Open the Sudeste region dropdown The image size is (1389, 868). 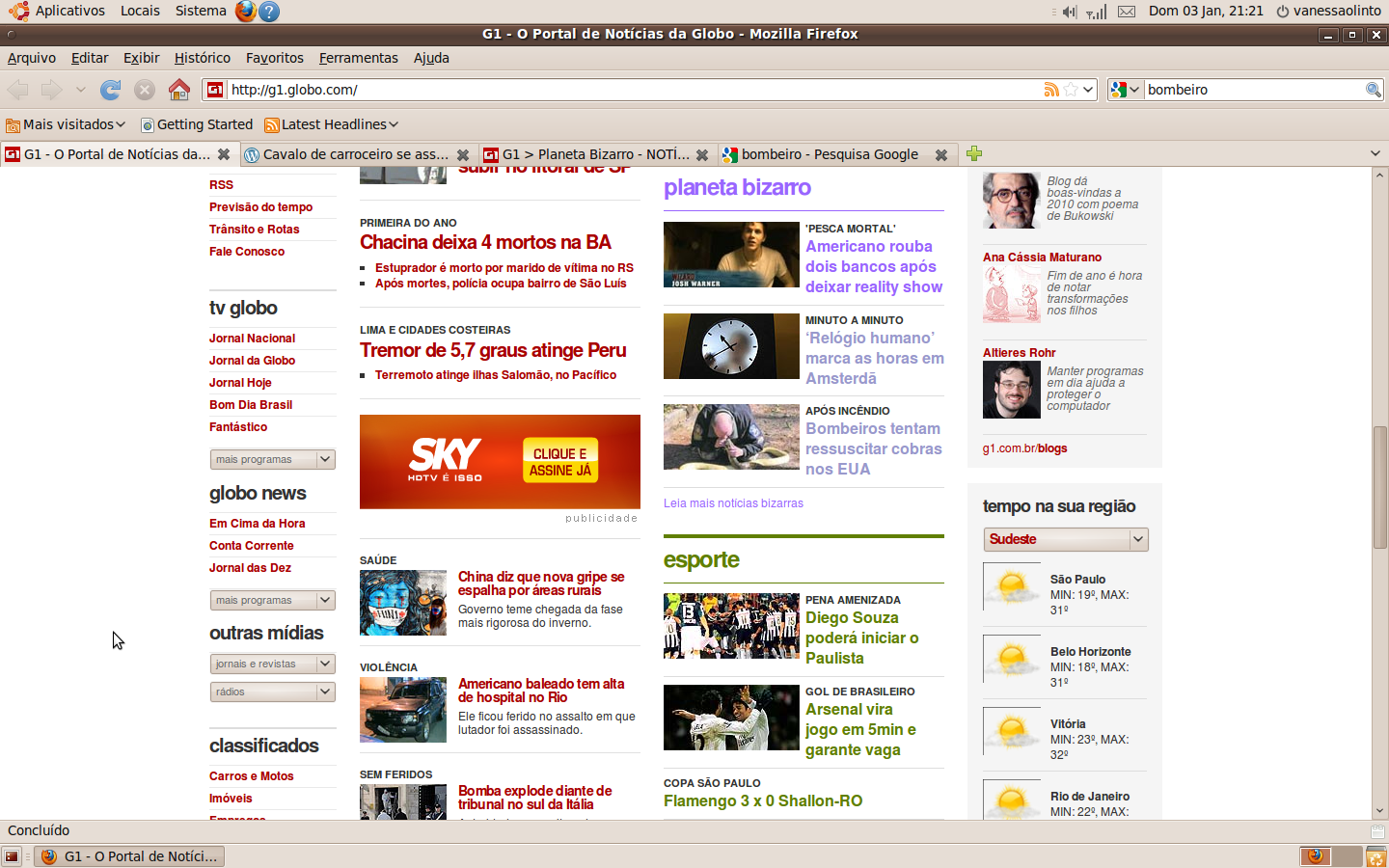pyautogui.click(x=1066, y=539)
